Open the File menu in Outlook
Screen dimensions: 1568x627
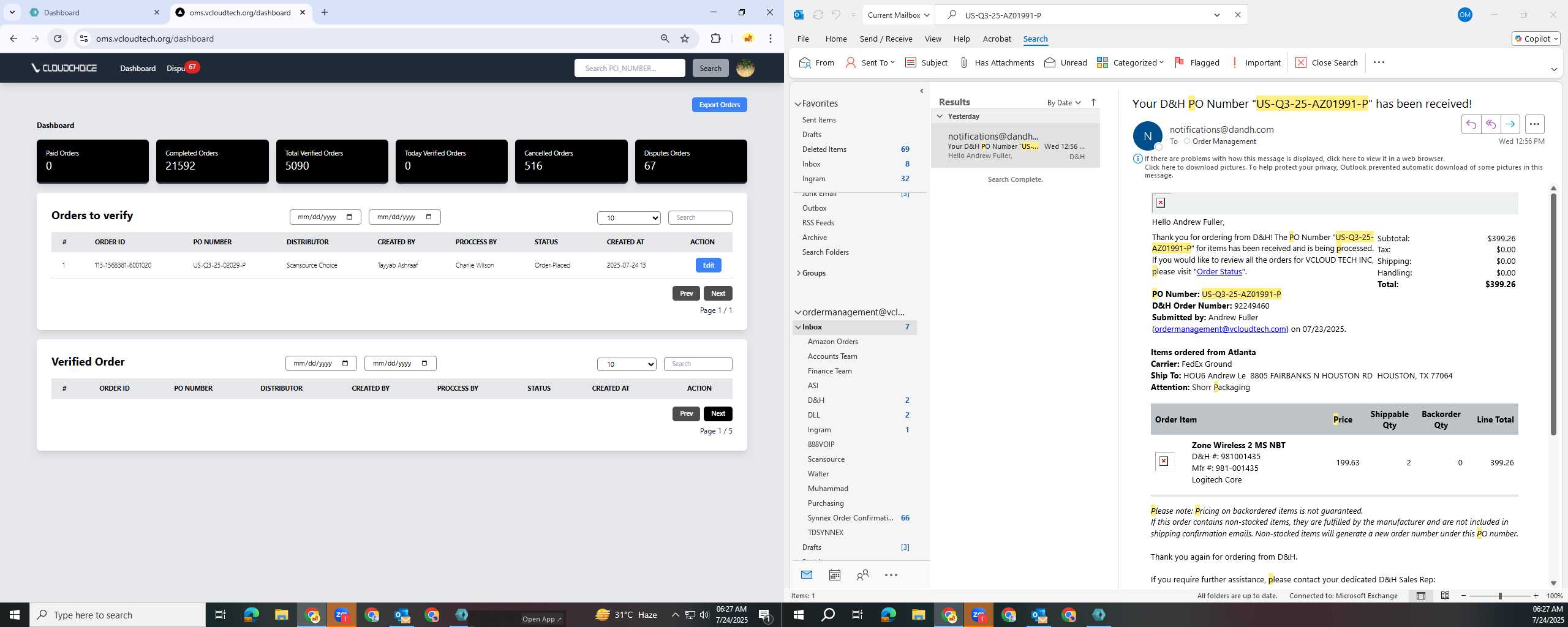[x=803, y=39]
